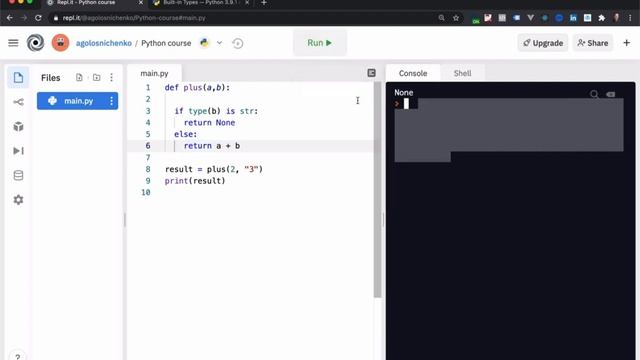The height and width of the screenshot is (360, 640).
Task: Open the Version control sidebar icon
Action: pyautogui.click(x=18, y=102)
